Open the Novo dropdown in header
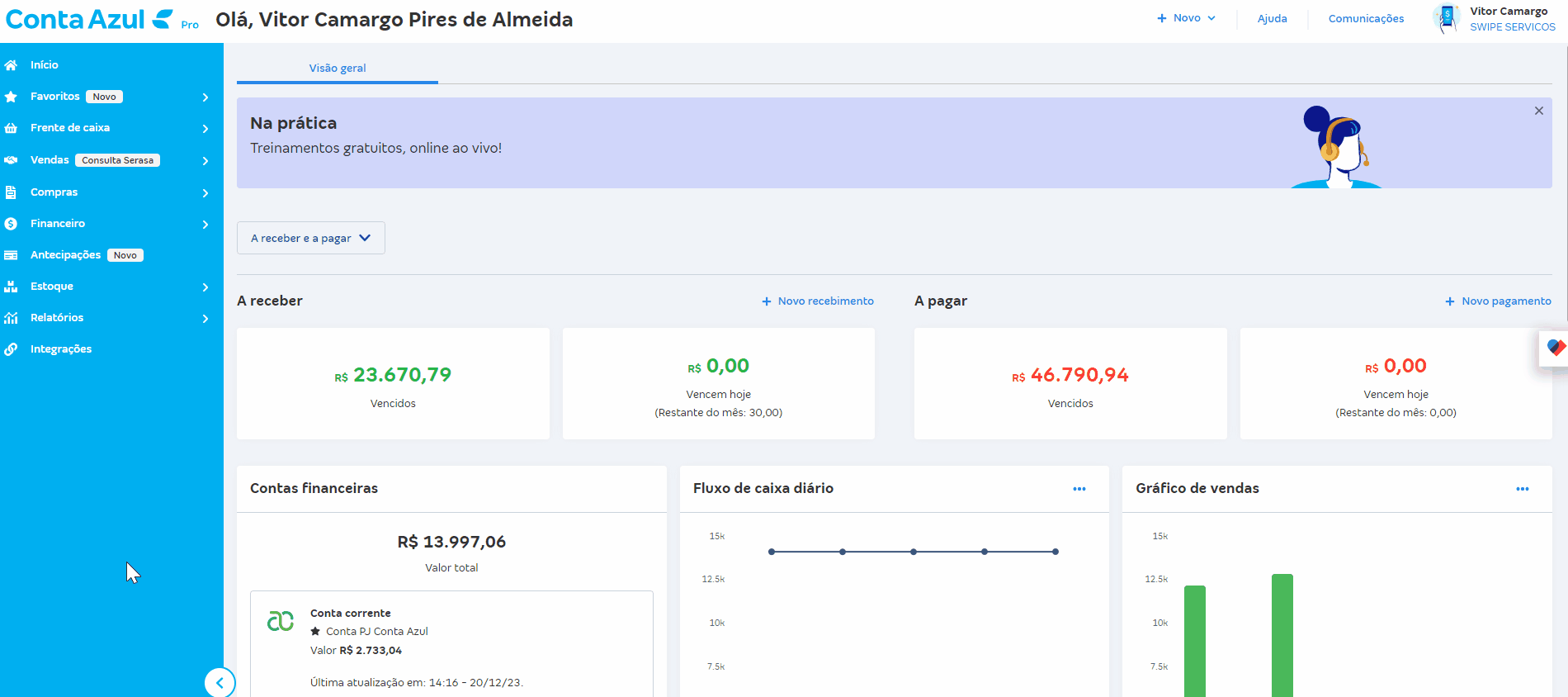The height and width of the screenshot is (697, 1568). (x=1187, y=18)
